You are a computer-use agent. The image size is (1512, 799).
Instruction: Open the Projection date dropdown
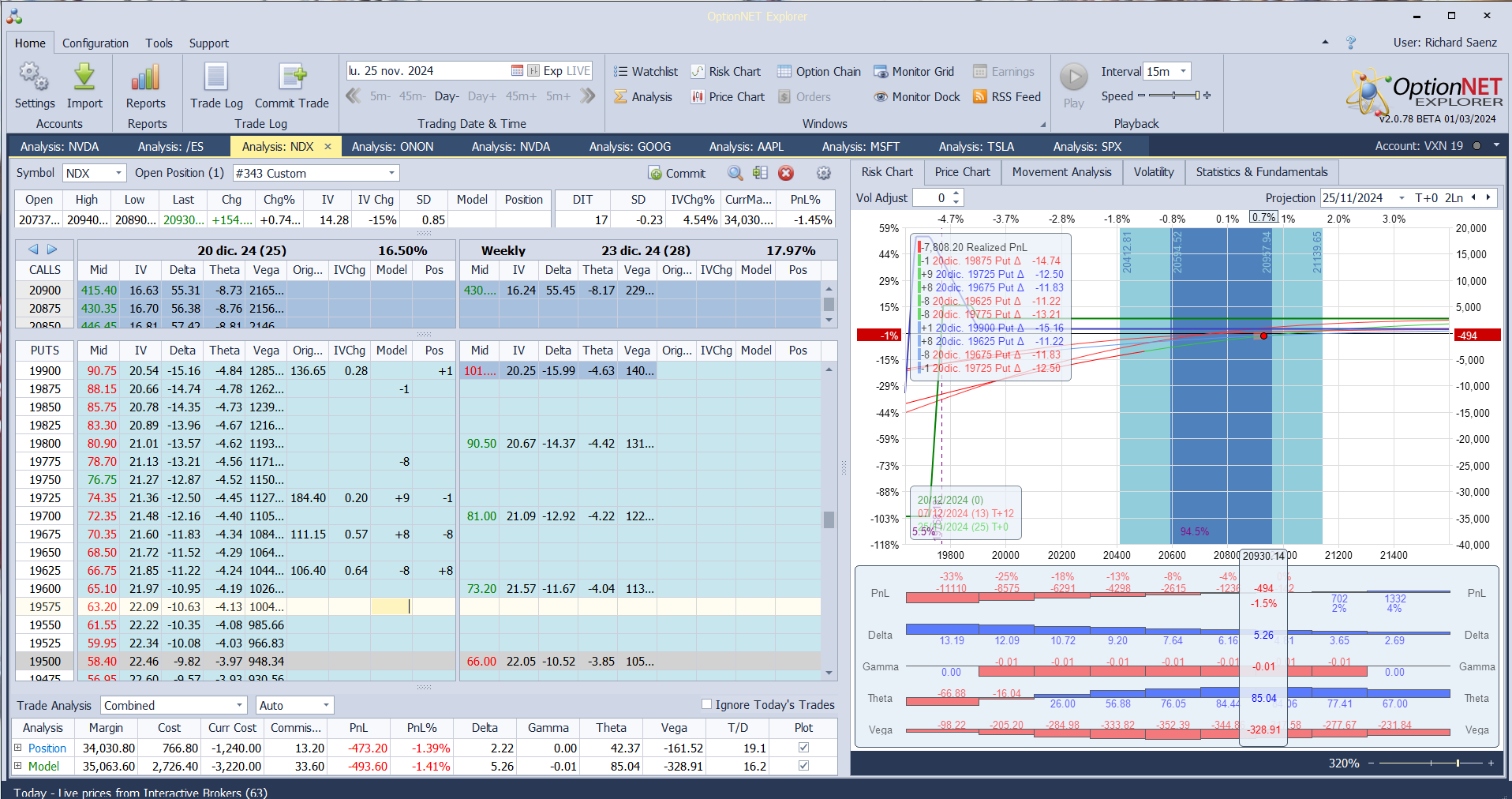click(x=1402, y=198)
